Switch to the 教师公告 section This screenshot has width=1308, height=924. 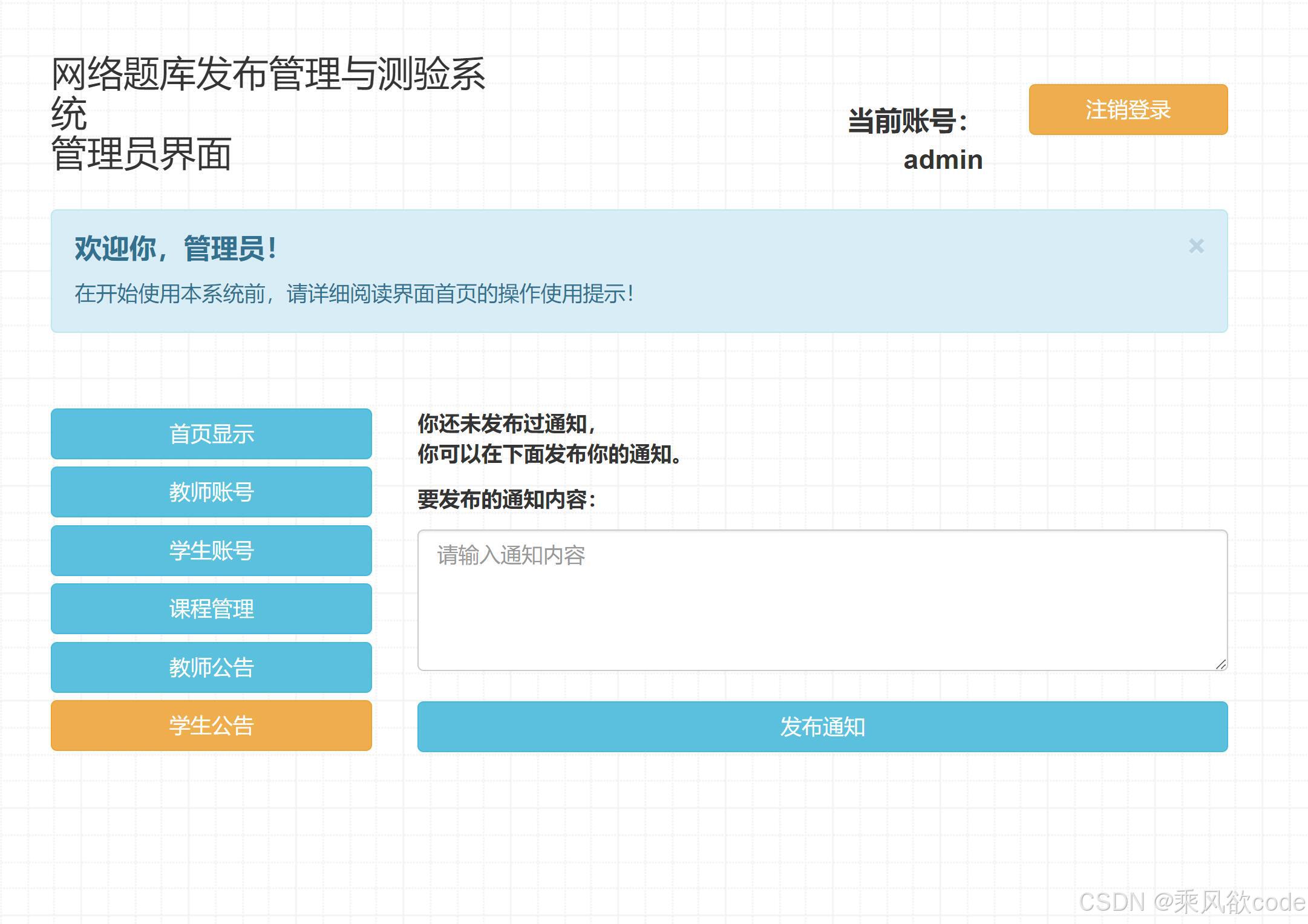click(x=211, y=667)
